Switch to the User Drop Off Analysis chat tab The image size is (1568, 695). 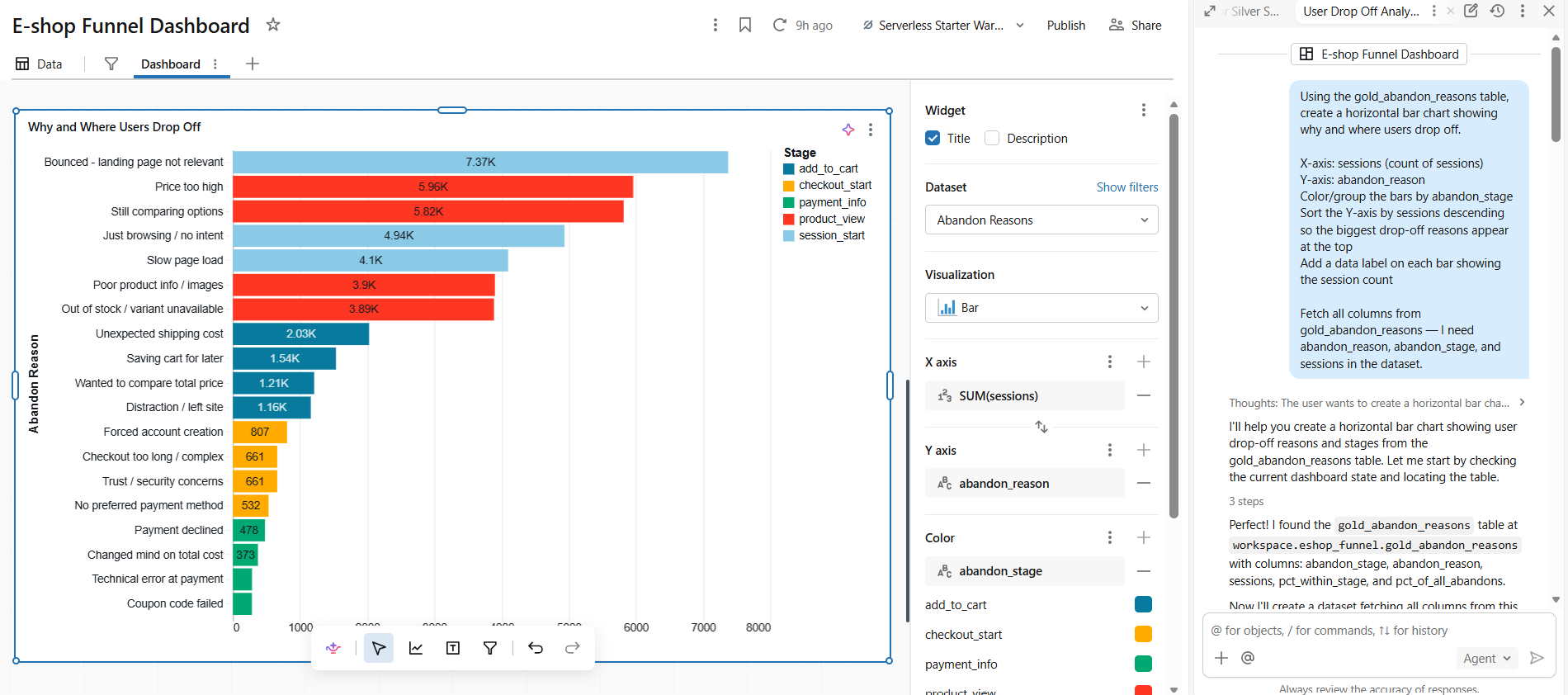[1361, 11]
